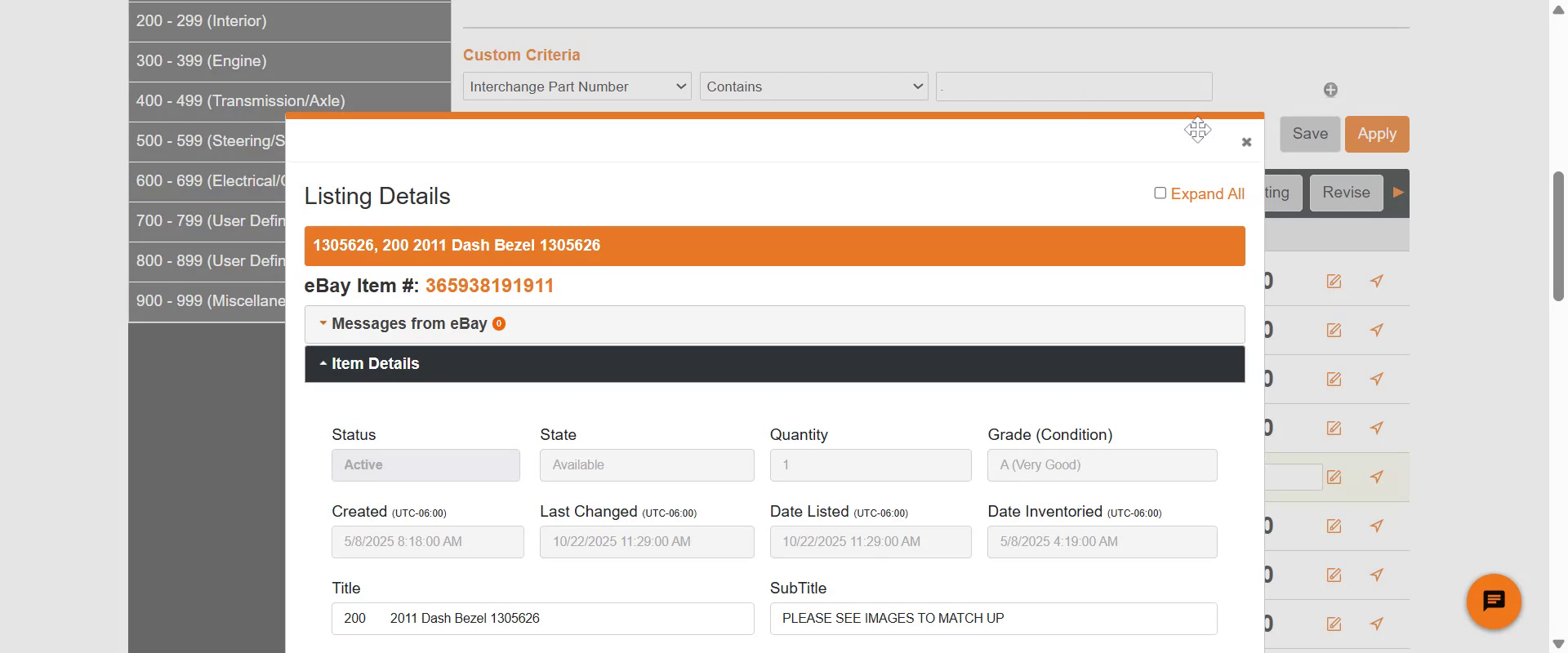Click the send arrow icon in last row
The image size is (1568, 653).
pyautogui.click(x=1377, y=624)
